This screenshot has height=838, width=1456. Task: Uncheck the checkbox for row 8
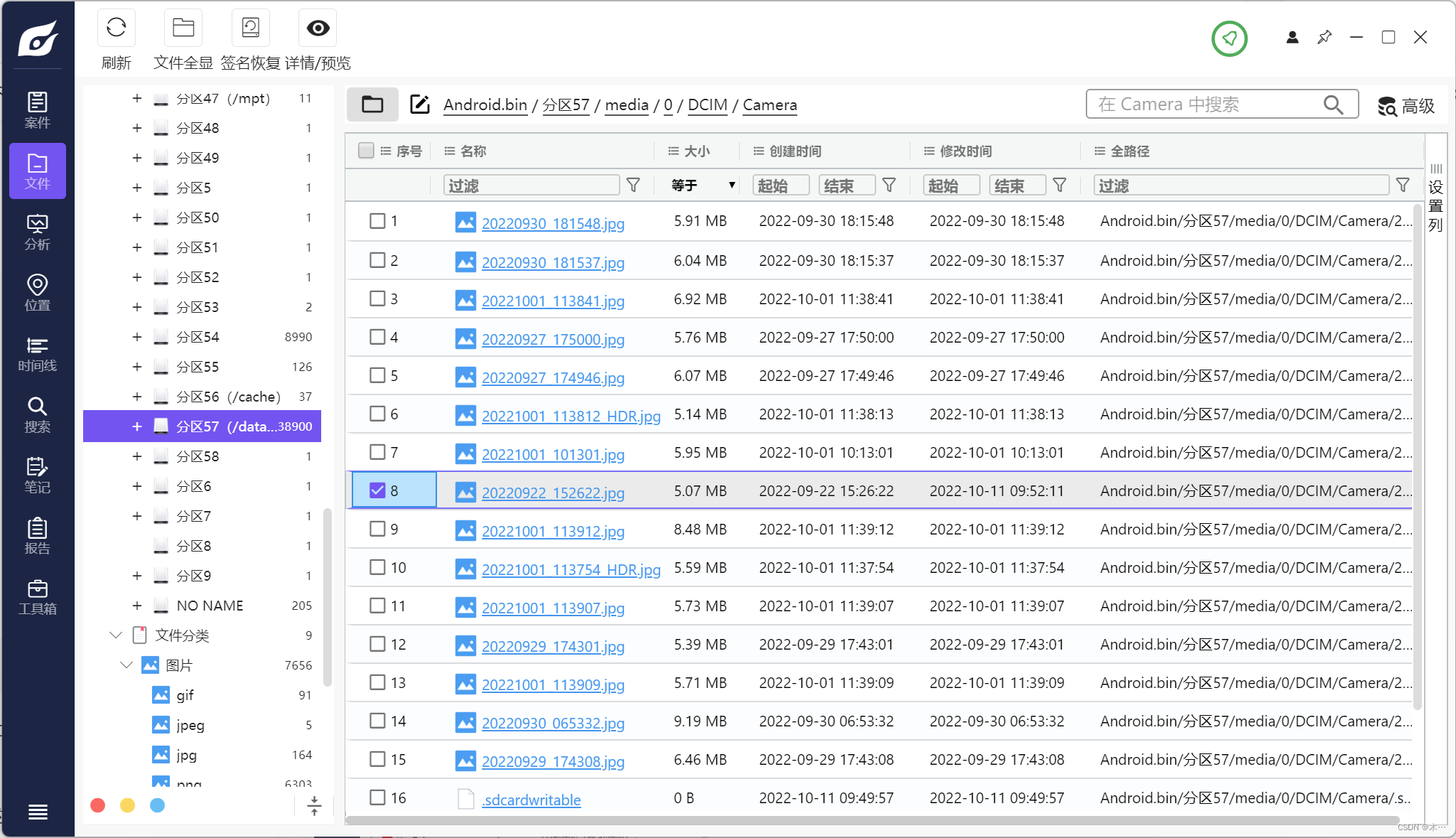377,490
